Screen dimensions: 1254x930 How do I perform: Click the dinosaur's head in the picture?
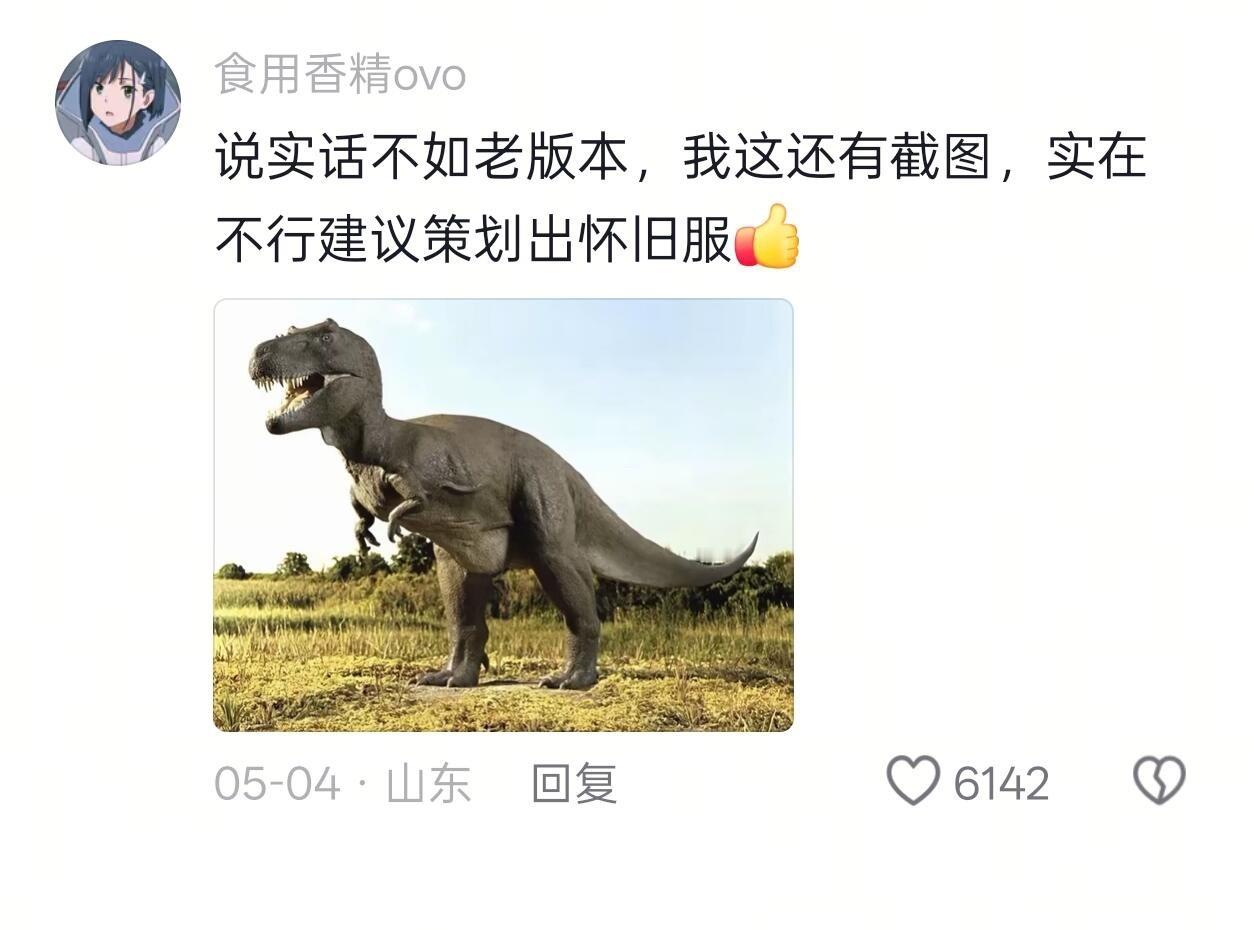coord(312,375)
